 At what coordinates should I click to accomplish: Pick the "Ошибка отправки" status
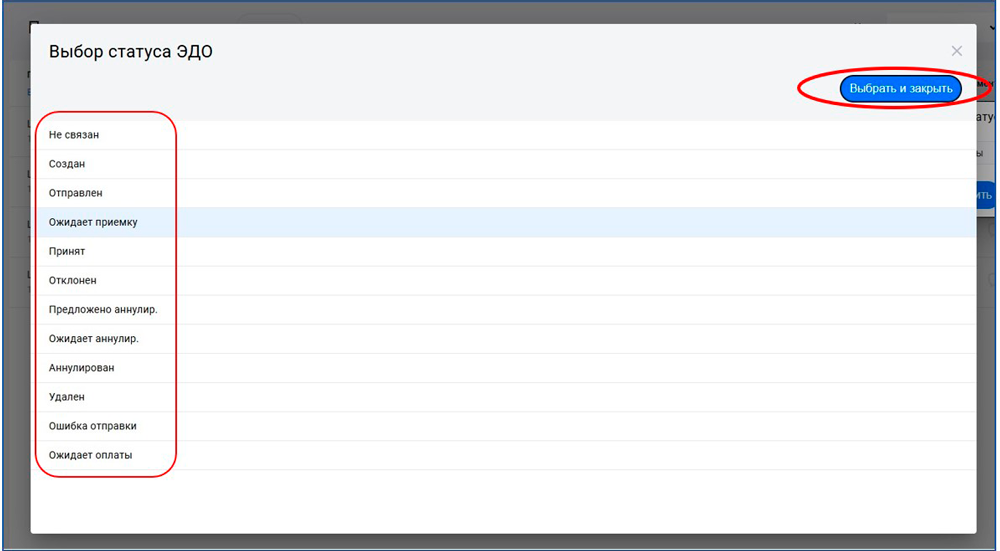[93, 426]
